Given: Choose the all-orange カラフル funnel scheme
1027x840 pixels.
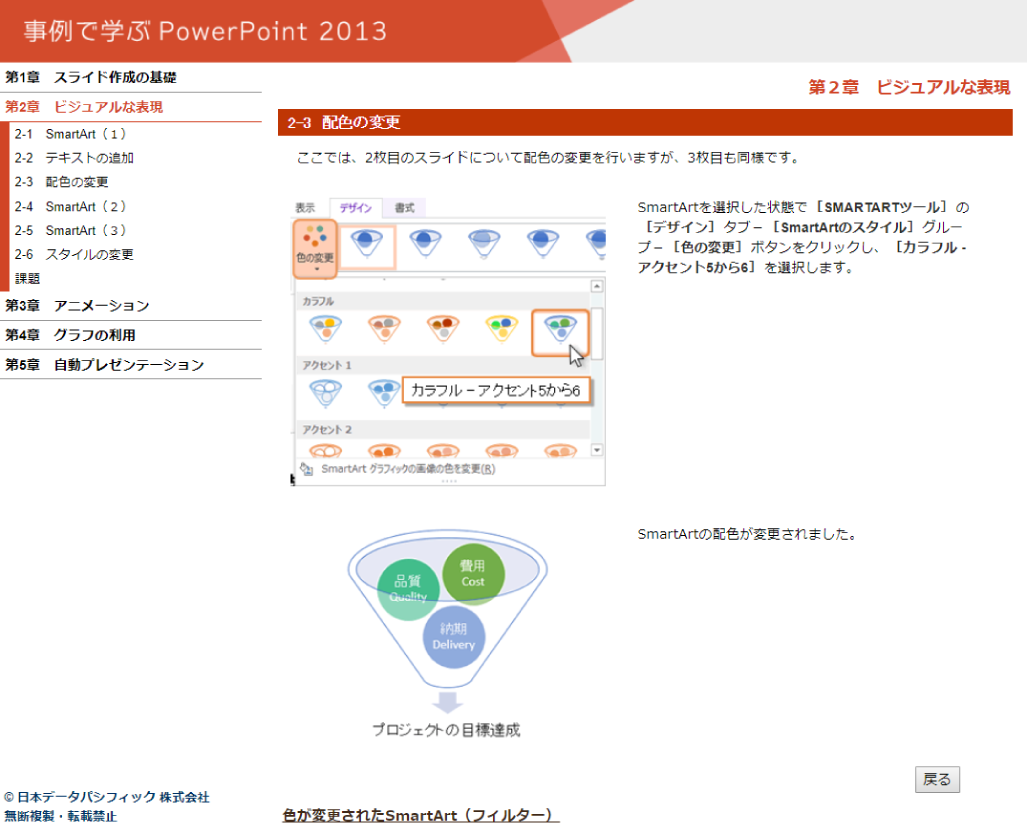Looking at the screenshot, I should click(x=384, y=329).
